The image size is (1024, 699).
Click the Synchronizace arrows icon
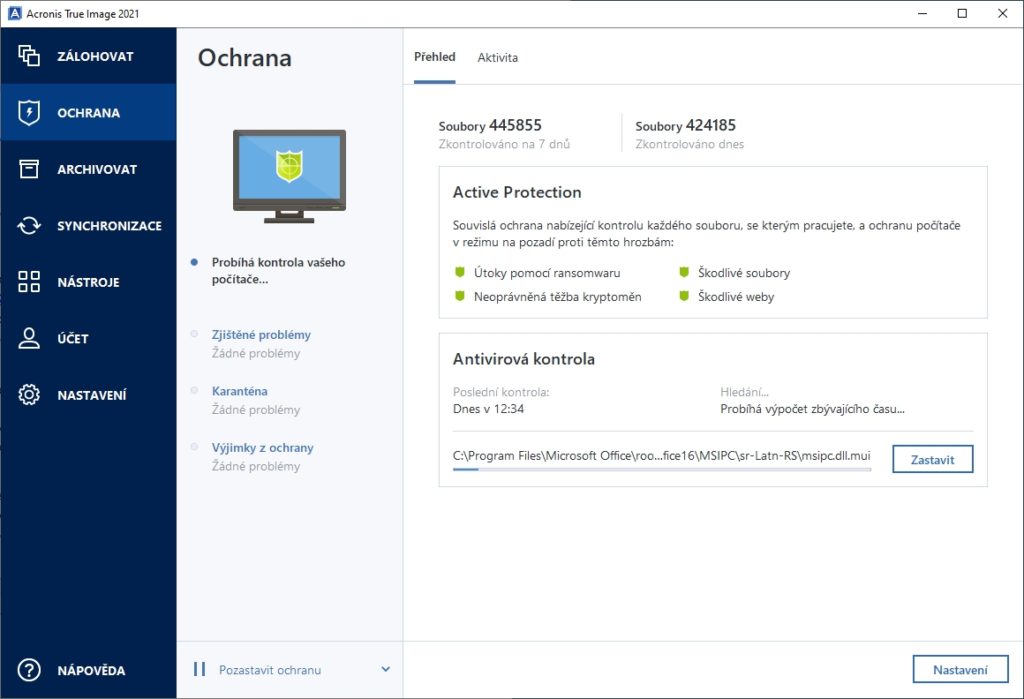(29, 226)
